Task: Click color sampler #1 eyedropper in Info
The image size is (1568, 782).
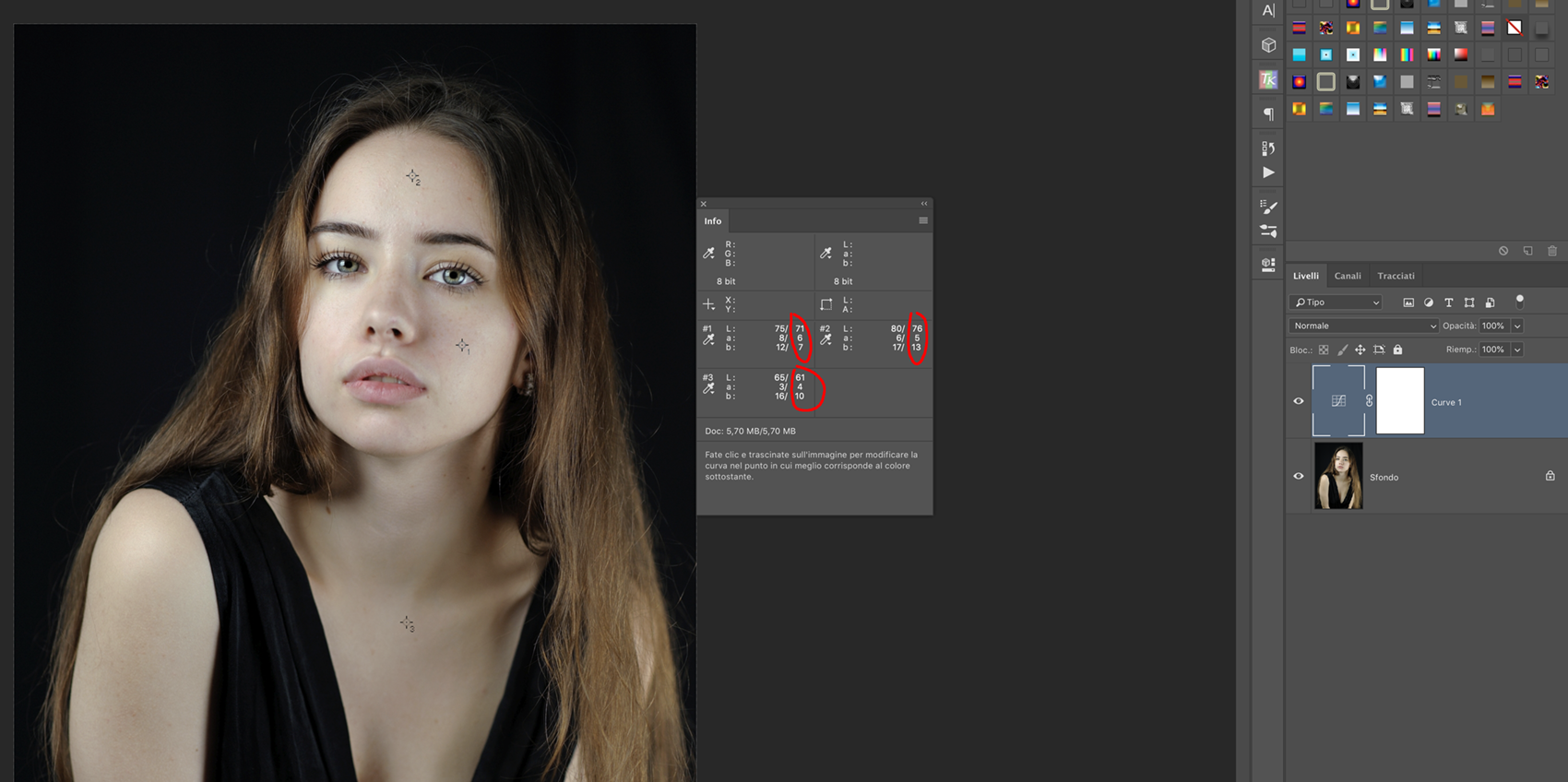Action: coord(708,339)
